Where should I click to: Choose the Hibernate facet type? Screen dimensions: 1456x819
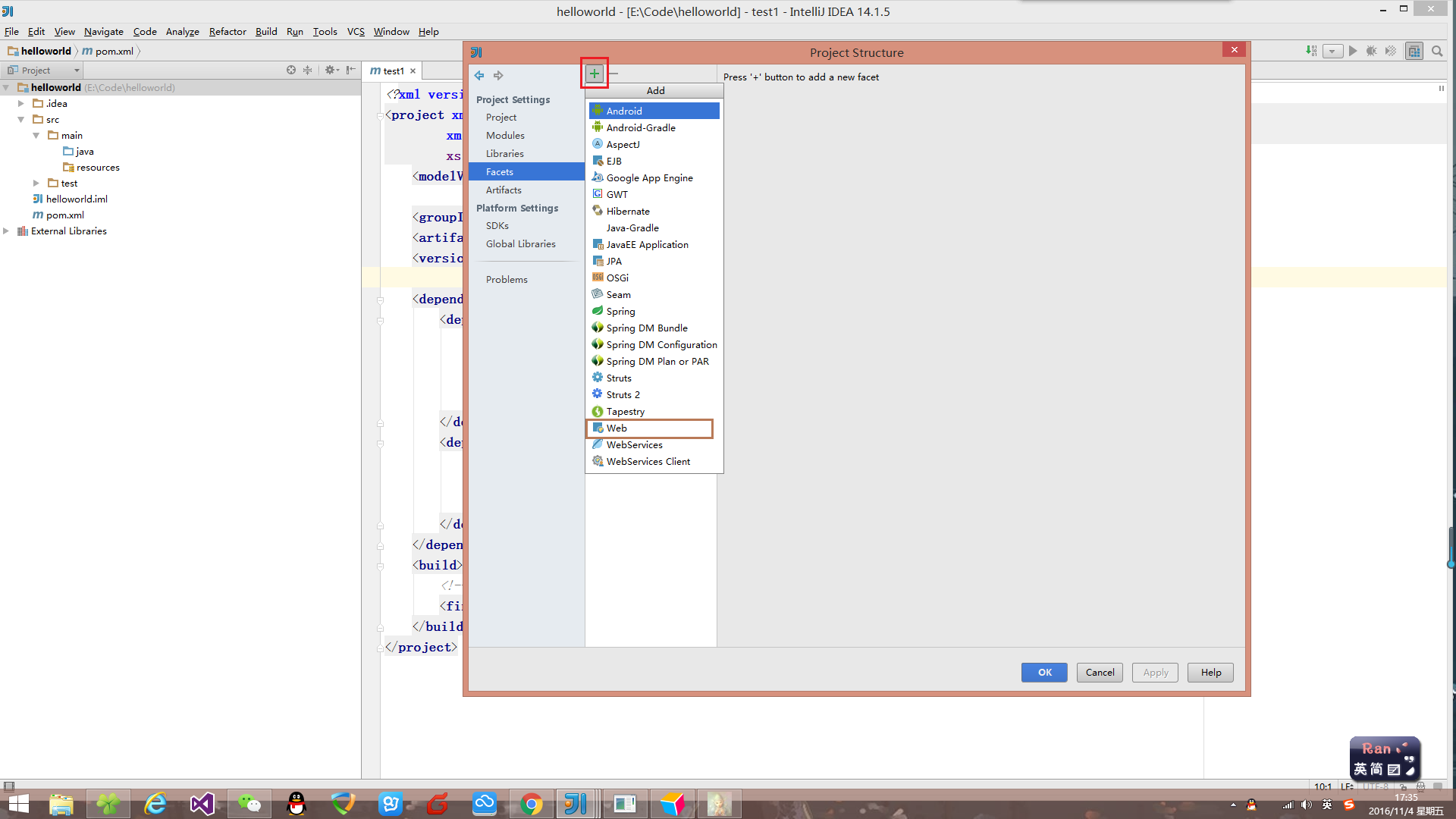click(654, 211)
